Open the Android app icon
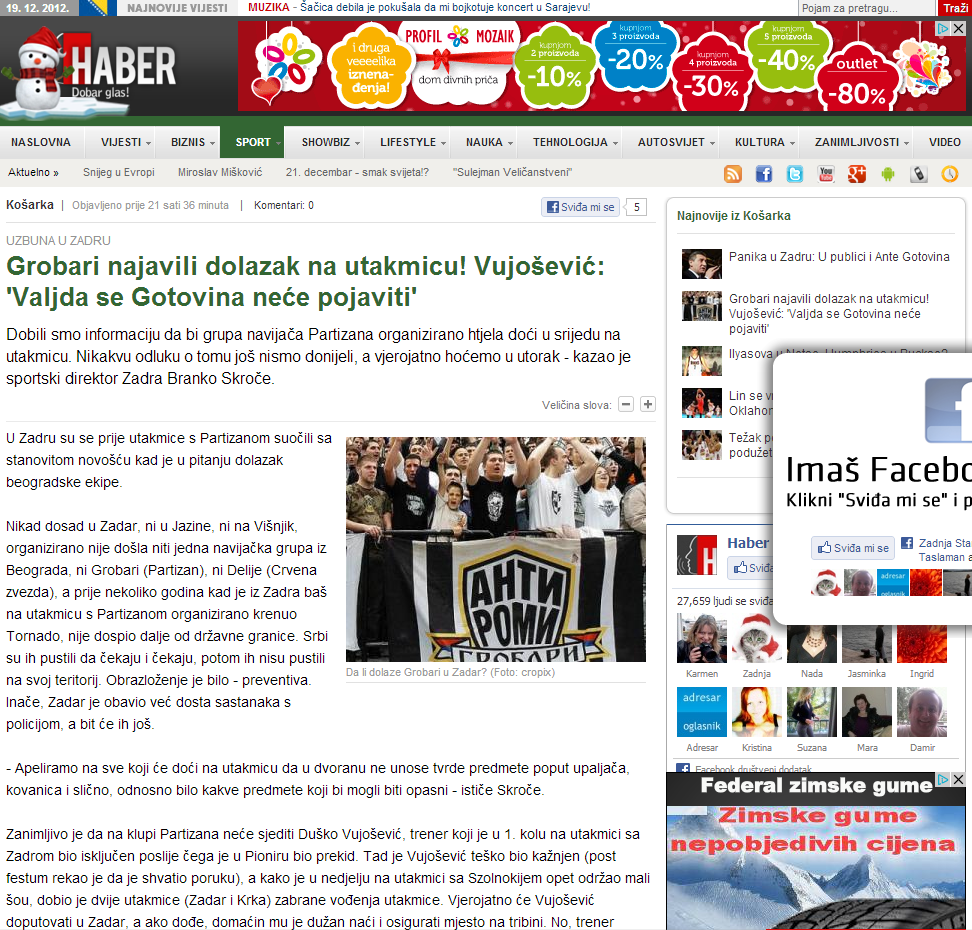This screenshot has width=972, height=930. click(887, 174)
